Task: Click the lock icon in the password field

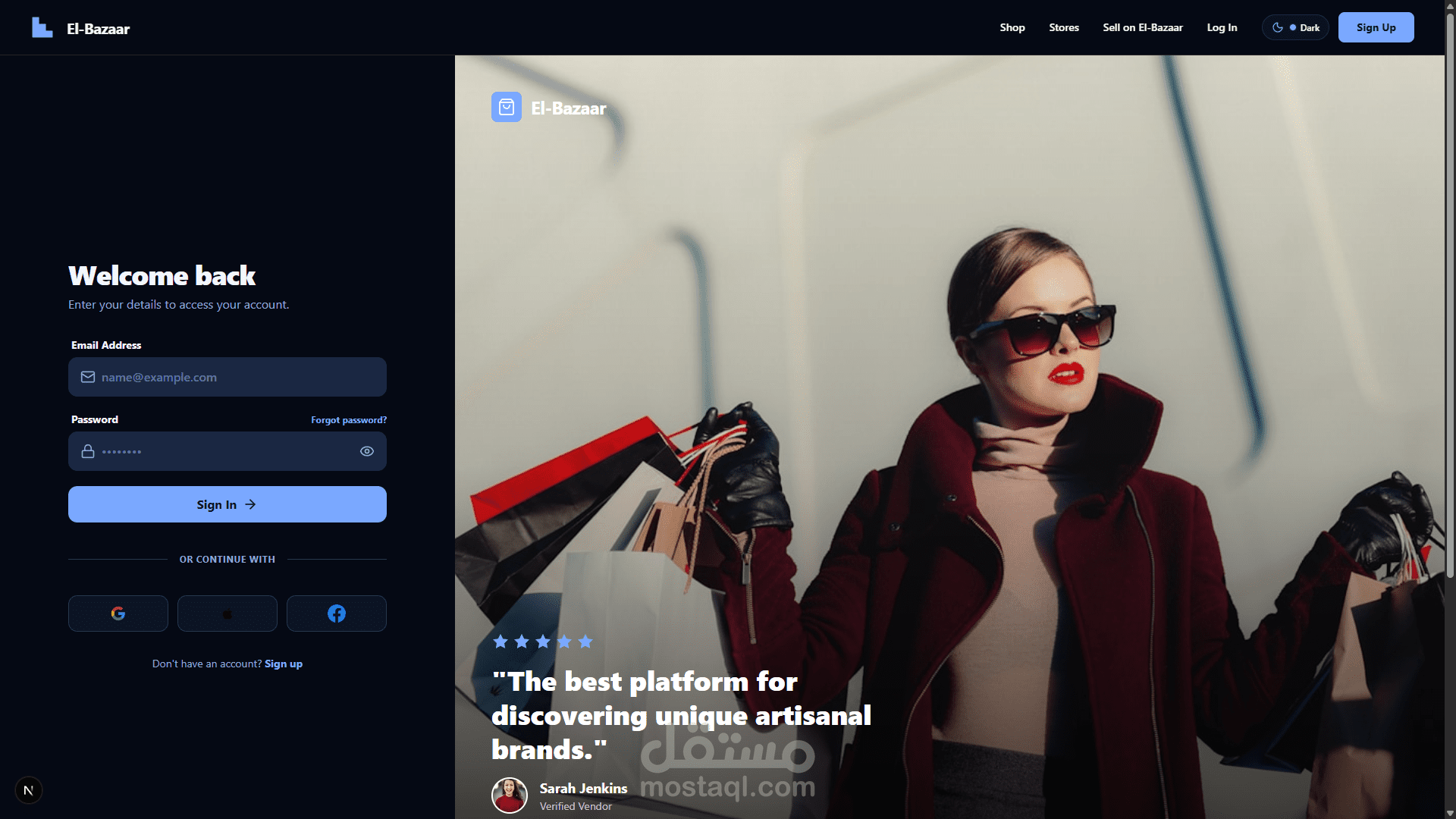Action: tap(88, 451)
